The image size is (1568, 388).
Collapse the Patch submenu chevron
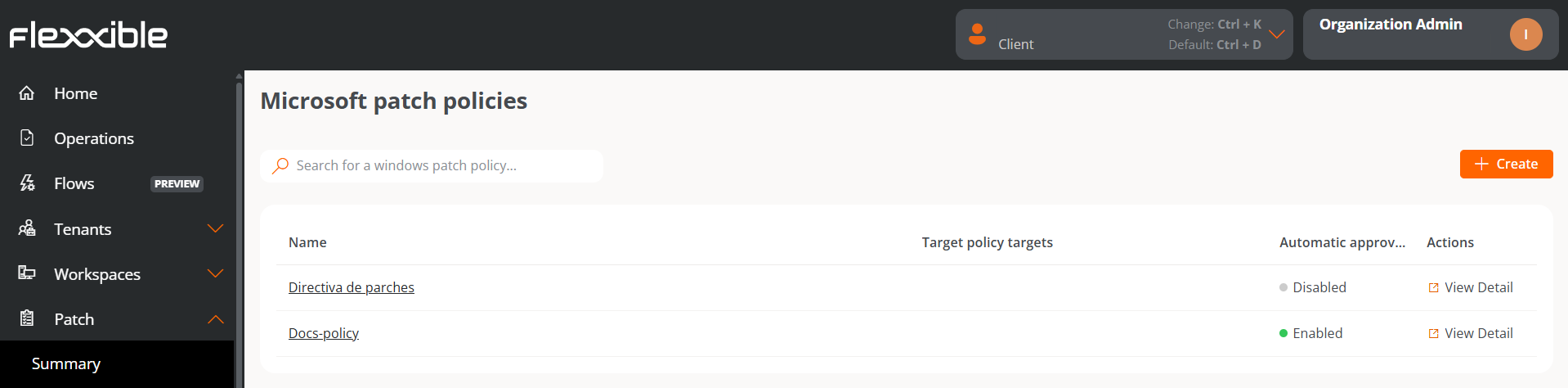pos(216,319)
